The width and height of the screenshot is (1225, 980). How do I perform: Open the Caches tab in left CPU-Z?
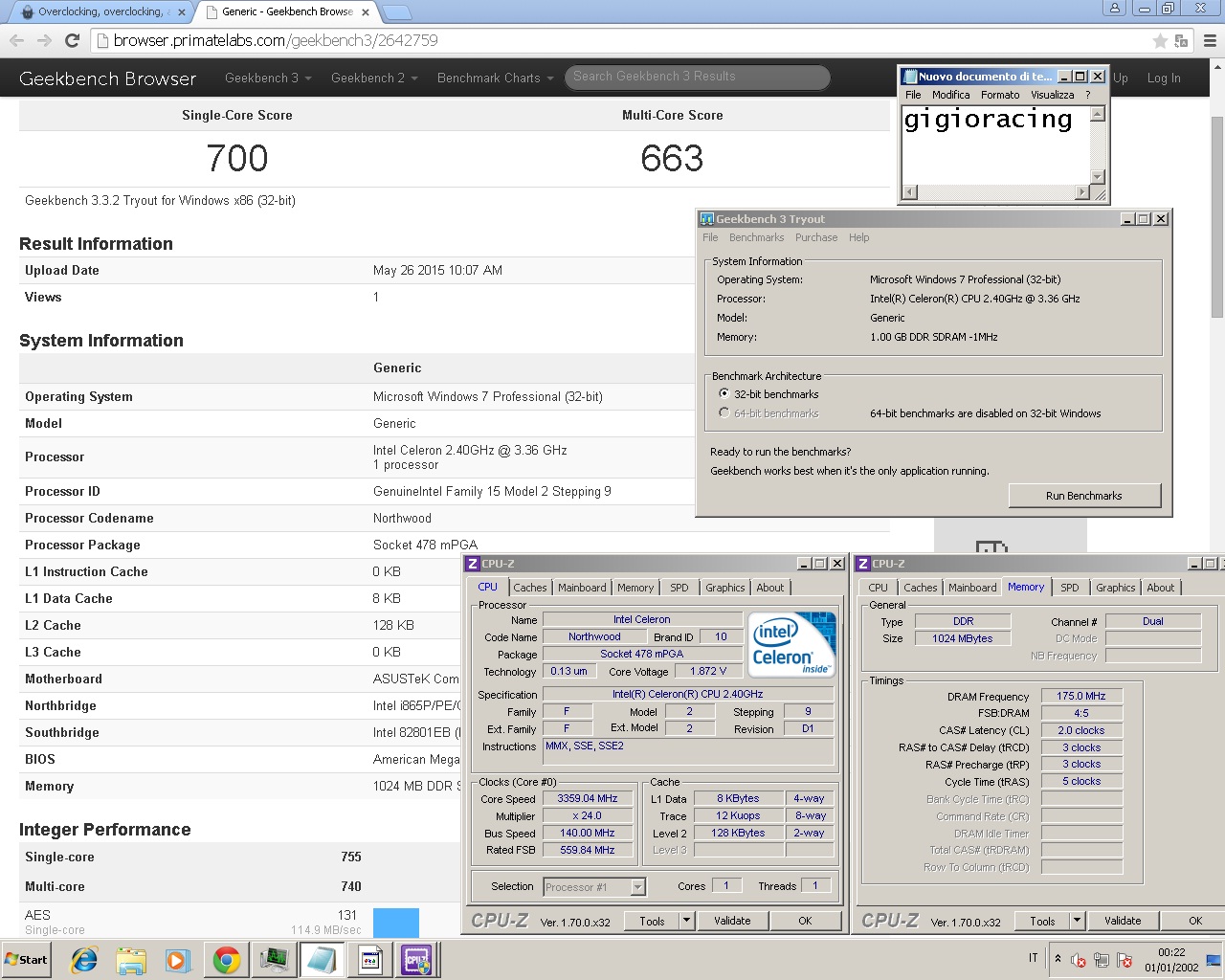click(530, 588)
